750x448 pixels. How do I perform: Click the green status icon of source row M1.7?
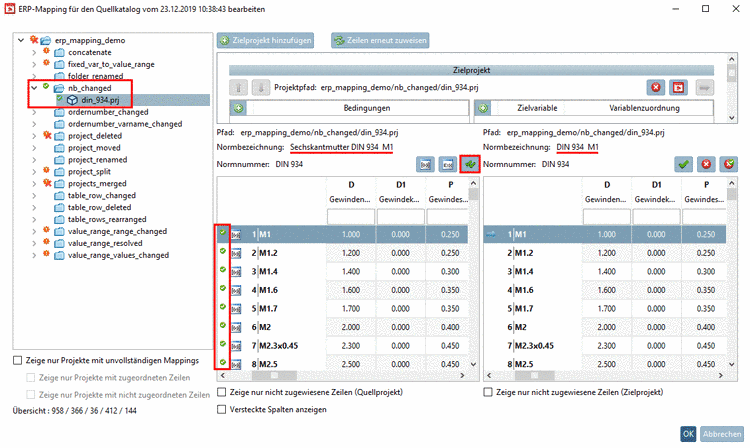click(x=223, y=306)
